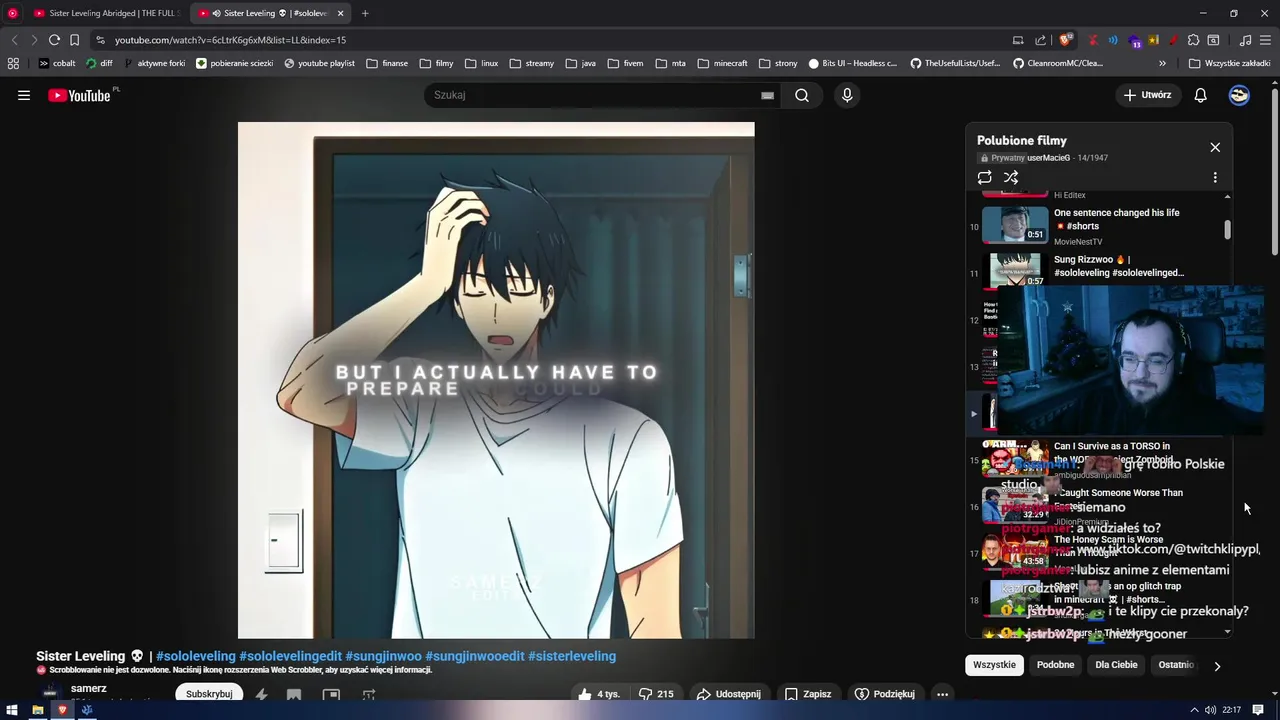The image size is (1280, 720).
Task: Show more filter chips with right arrow
Action: (1217, 666)
